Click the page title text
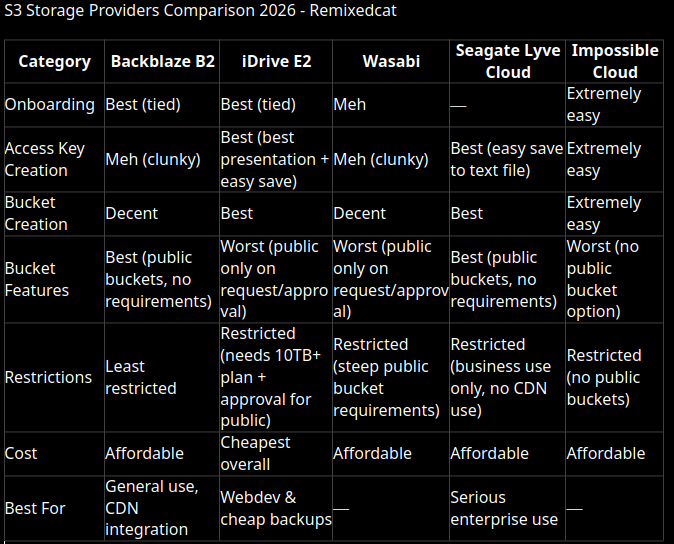This screenshot has height=544, width=674. point(200,10)
